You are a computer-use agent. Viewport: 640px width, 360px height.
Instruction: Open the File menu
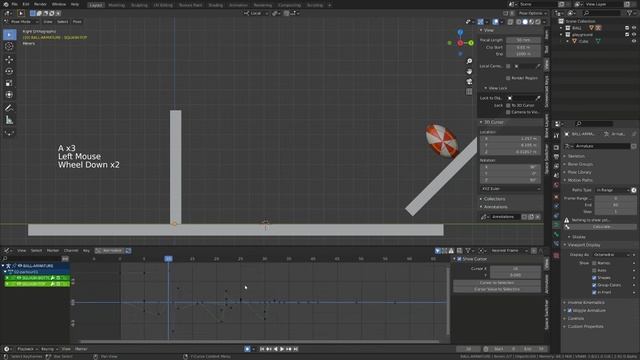point(15,4)
